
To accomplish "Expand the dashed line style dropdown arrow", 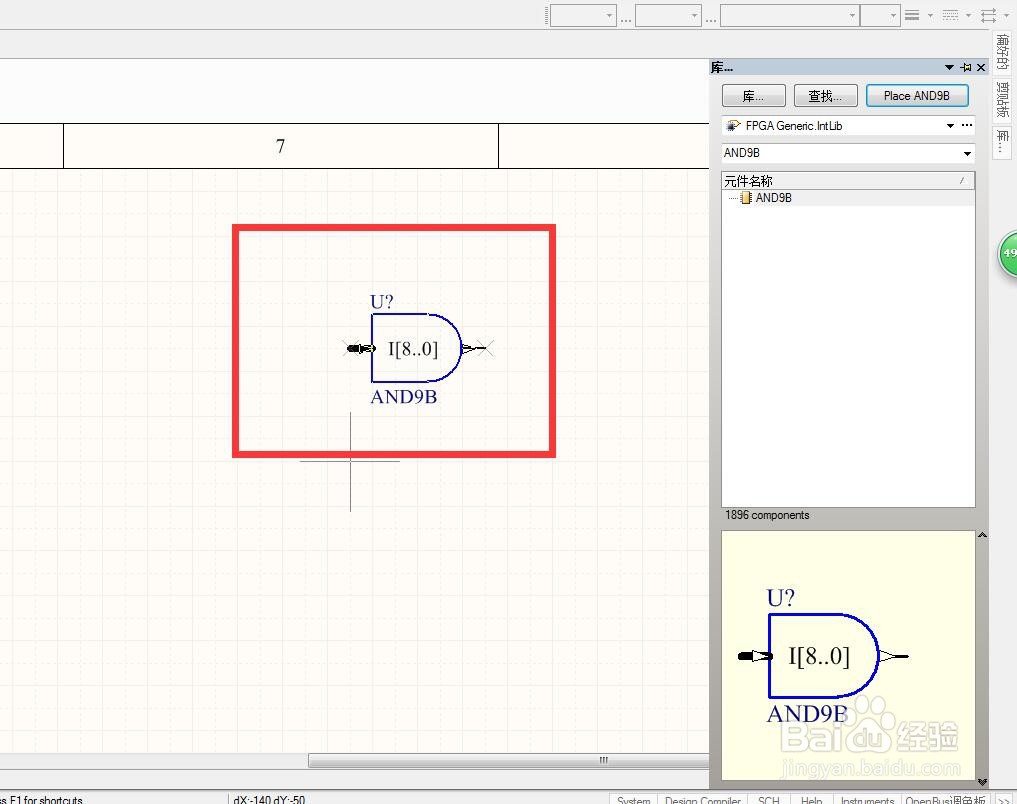I will [968, 15].
